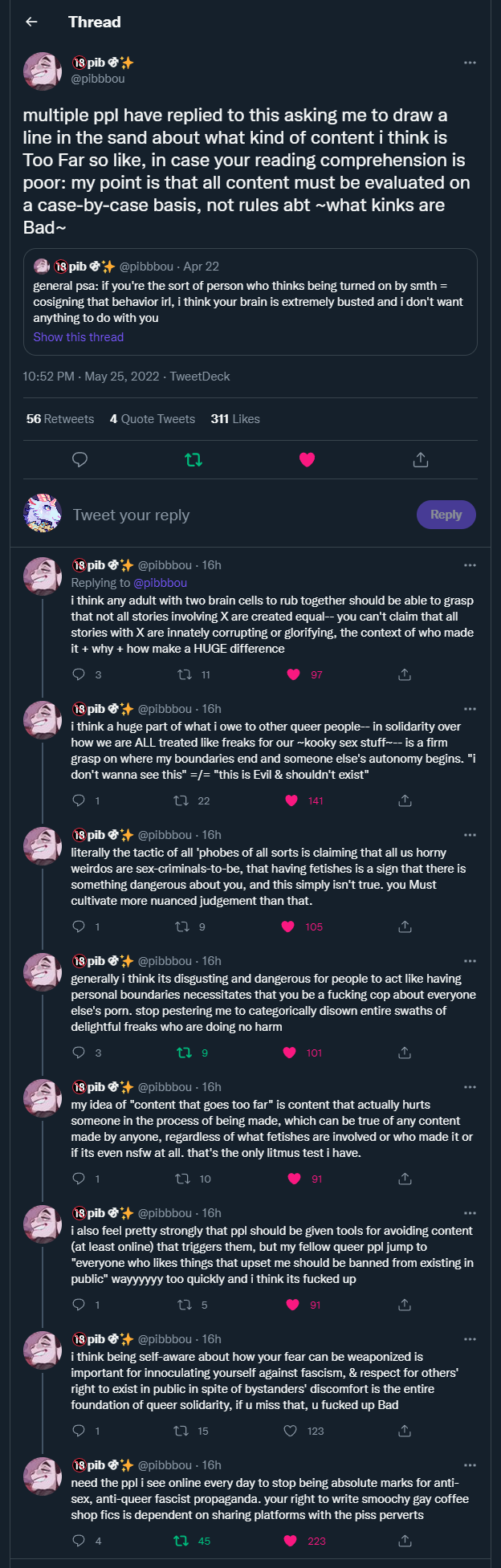Like the tweet showing 123 likes
Image resolution: width=501 pixels, height=1568 pixels.
click(291, 1431)
